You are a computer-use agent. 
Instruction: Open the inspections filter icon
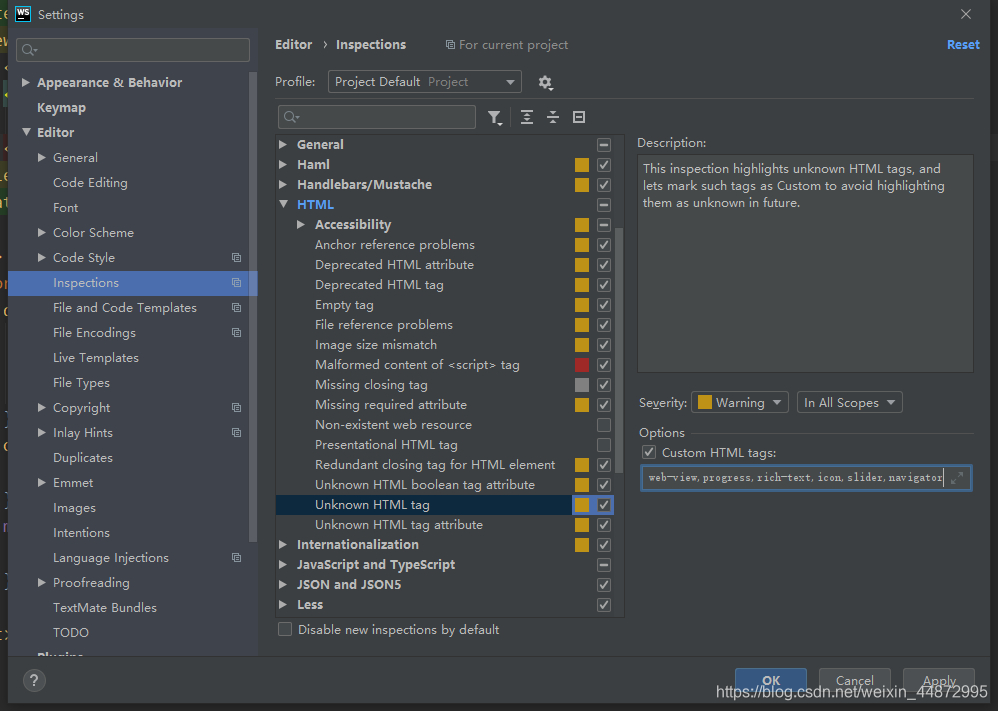(x=495, y=117)
